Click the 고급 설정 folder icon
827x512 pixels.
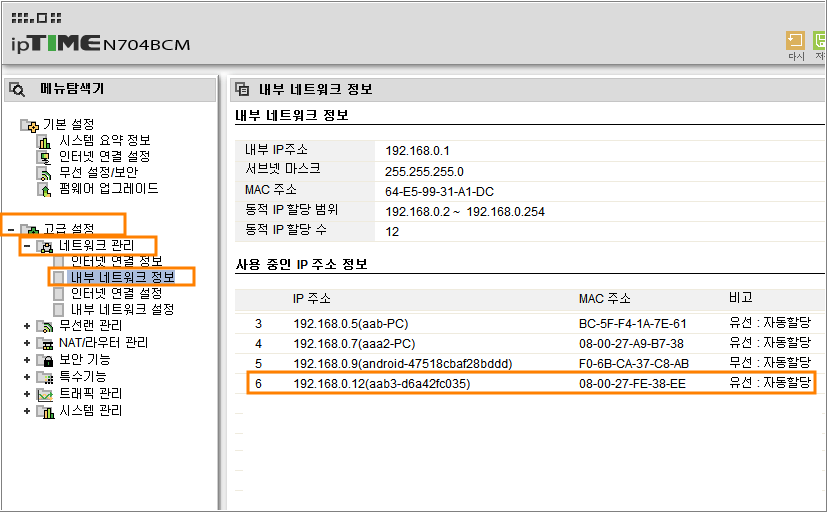point(30,229)
